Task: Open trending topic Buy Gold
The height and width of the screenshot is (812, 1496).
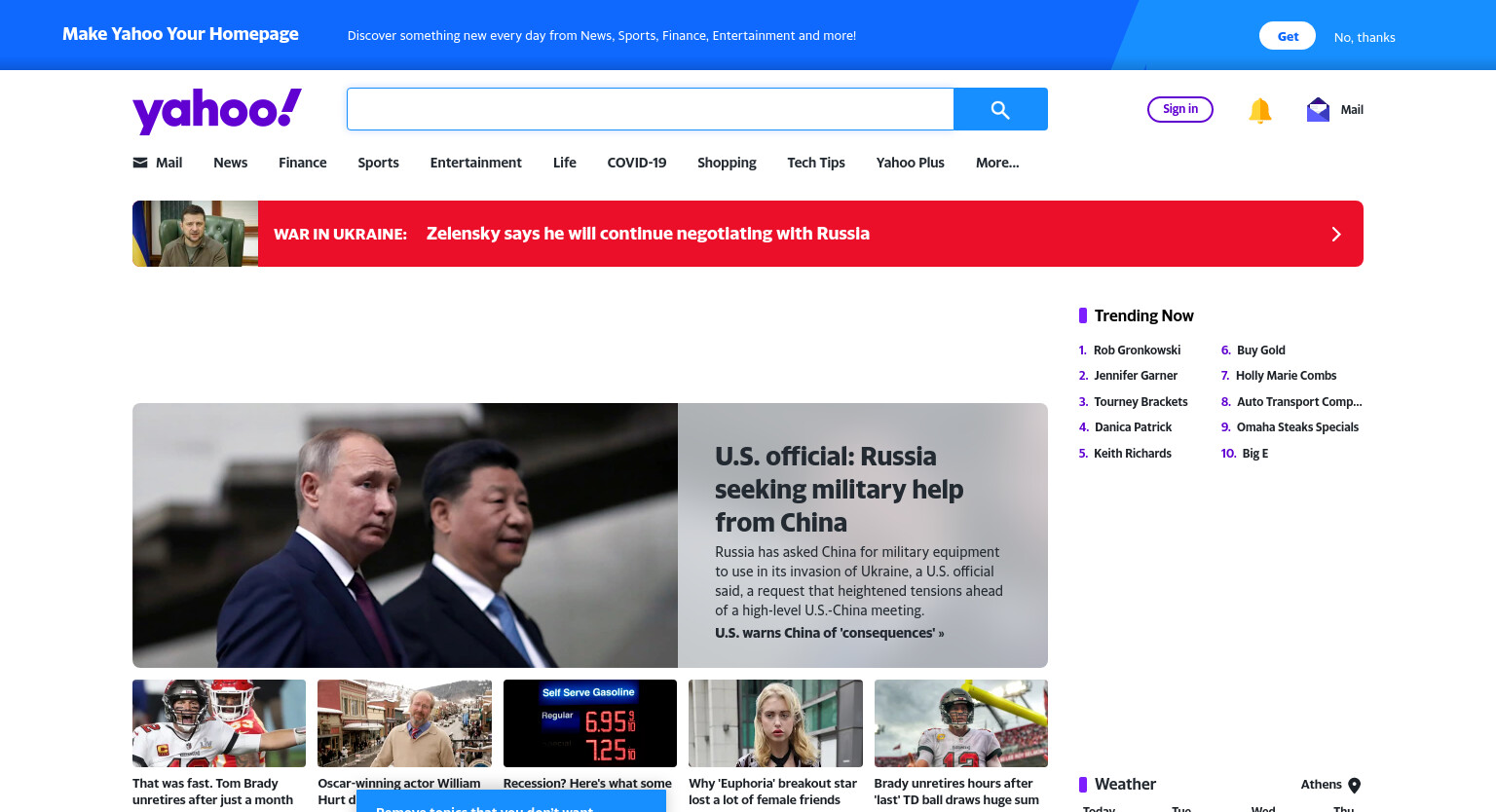Action: (x=1261, y=351)
